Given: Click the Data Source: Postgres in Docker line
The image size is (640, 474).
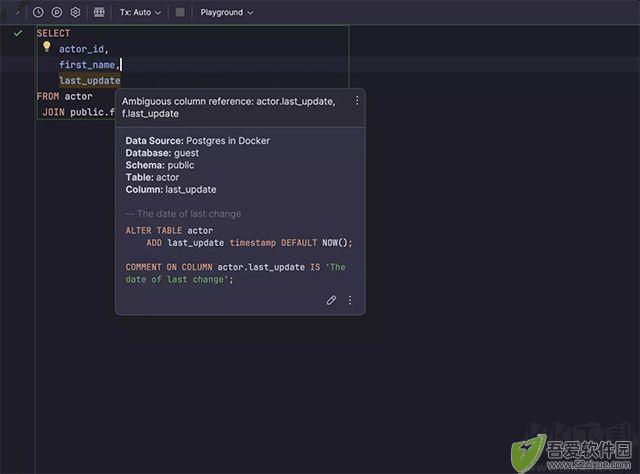Looking at the screenshot, I should 198,141.
